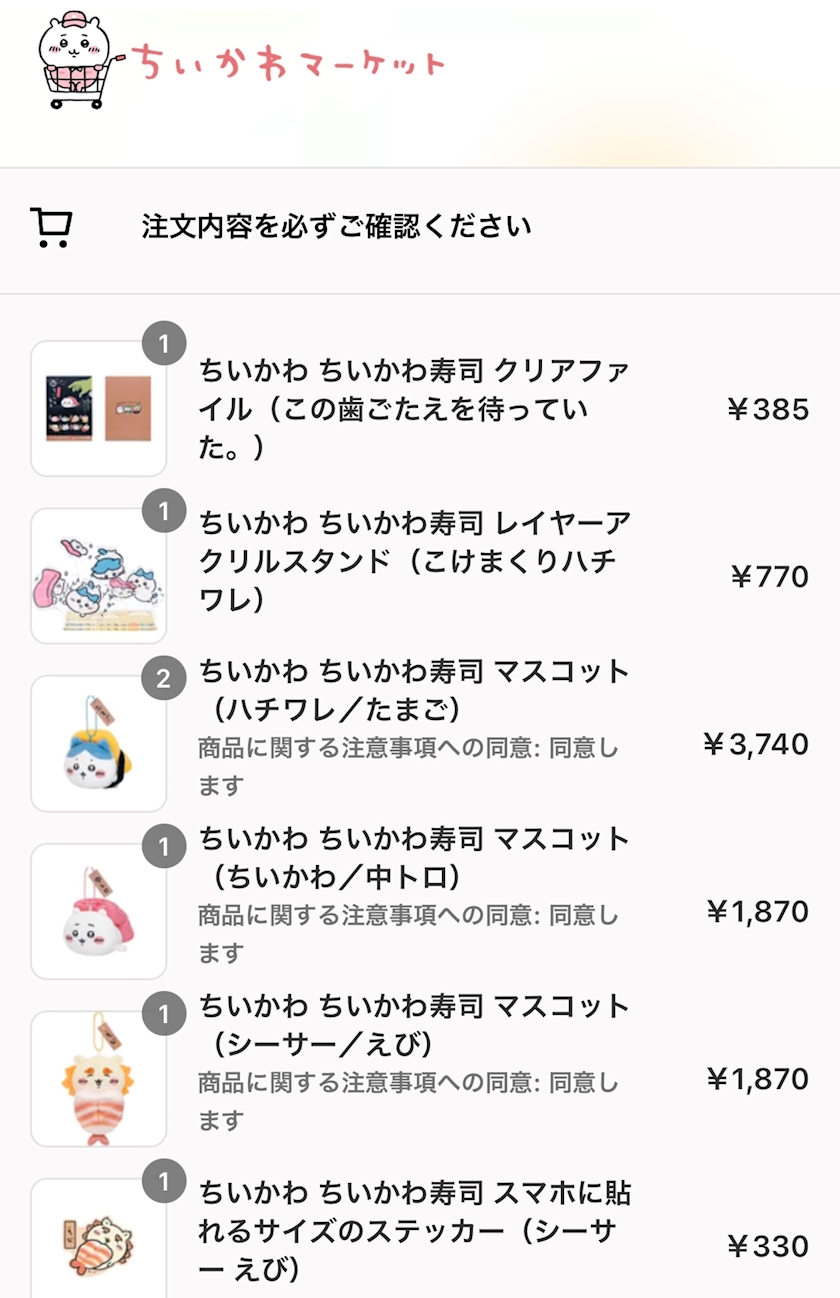Click the Chiikawa Market logo
This screenshot has height=1298, width=840.
[240, 60]
